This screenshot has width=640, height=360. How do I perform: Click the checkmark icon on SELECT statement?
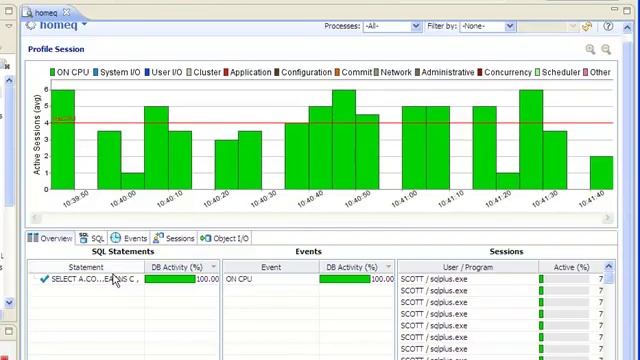44,279
